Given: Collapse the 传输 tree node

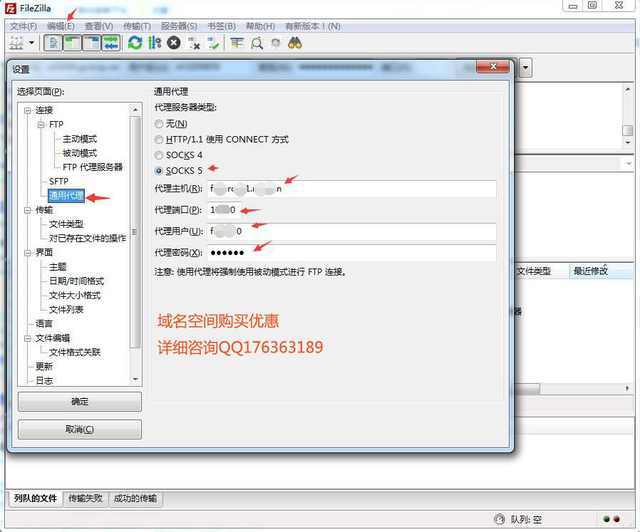Looking at the screenshot, I should coord(27,210).
